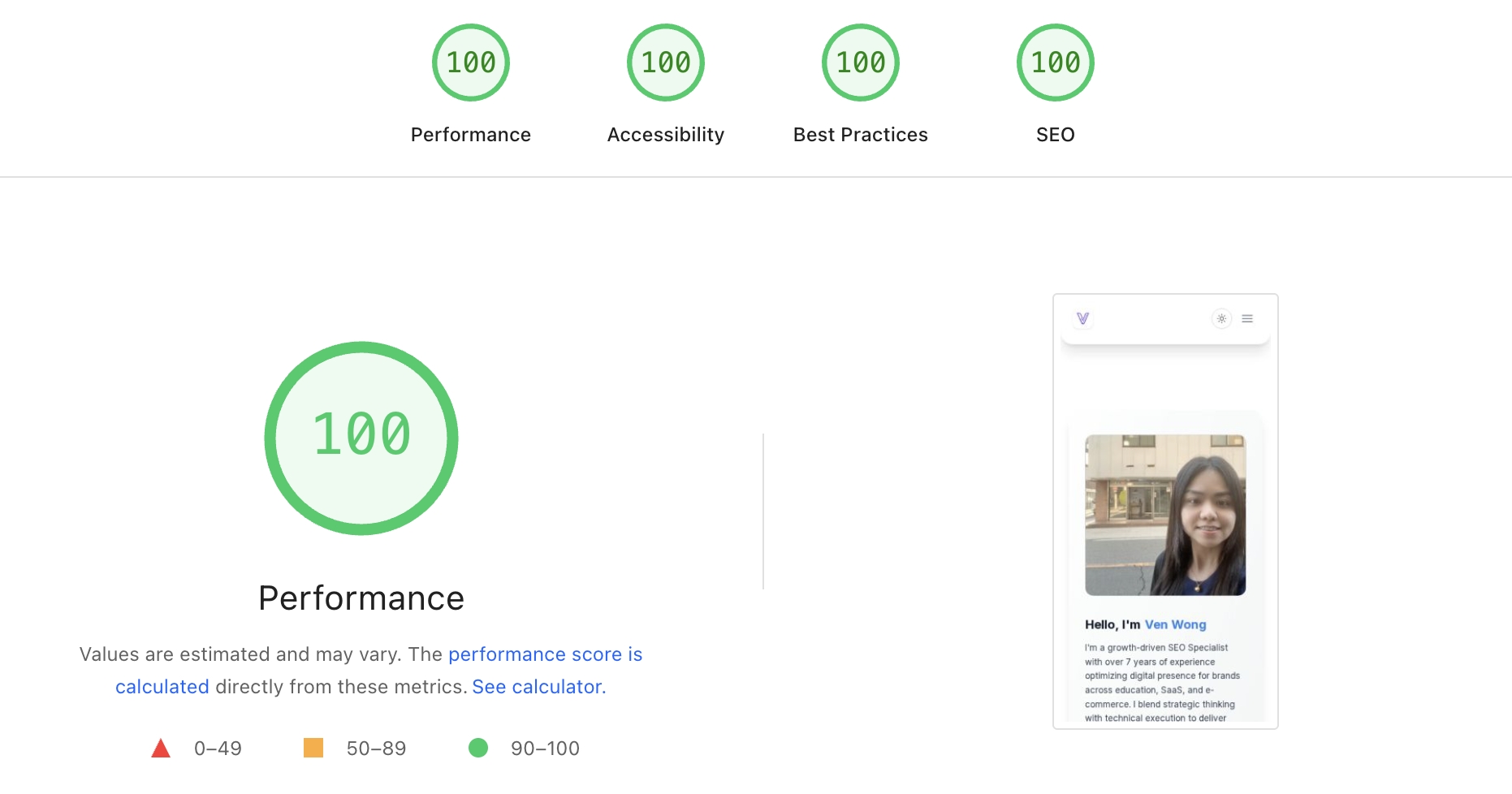Click the red triangle legend marker for 0–49

click(162, 748)
